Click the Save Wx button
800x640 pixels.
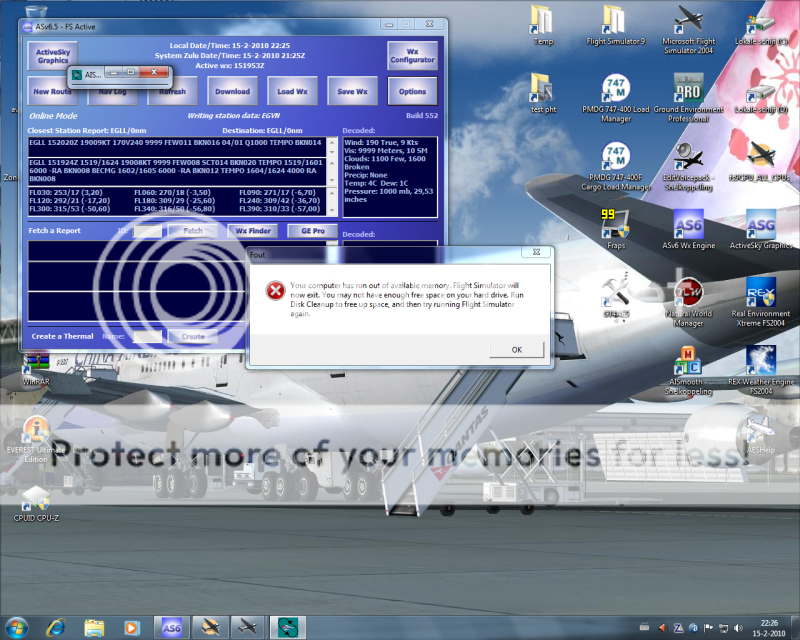pos(352,91)
